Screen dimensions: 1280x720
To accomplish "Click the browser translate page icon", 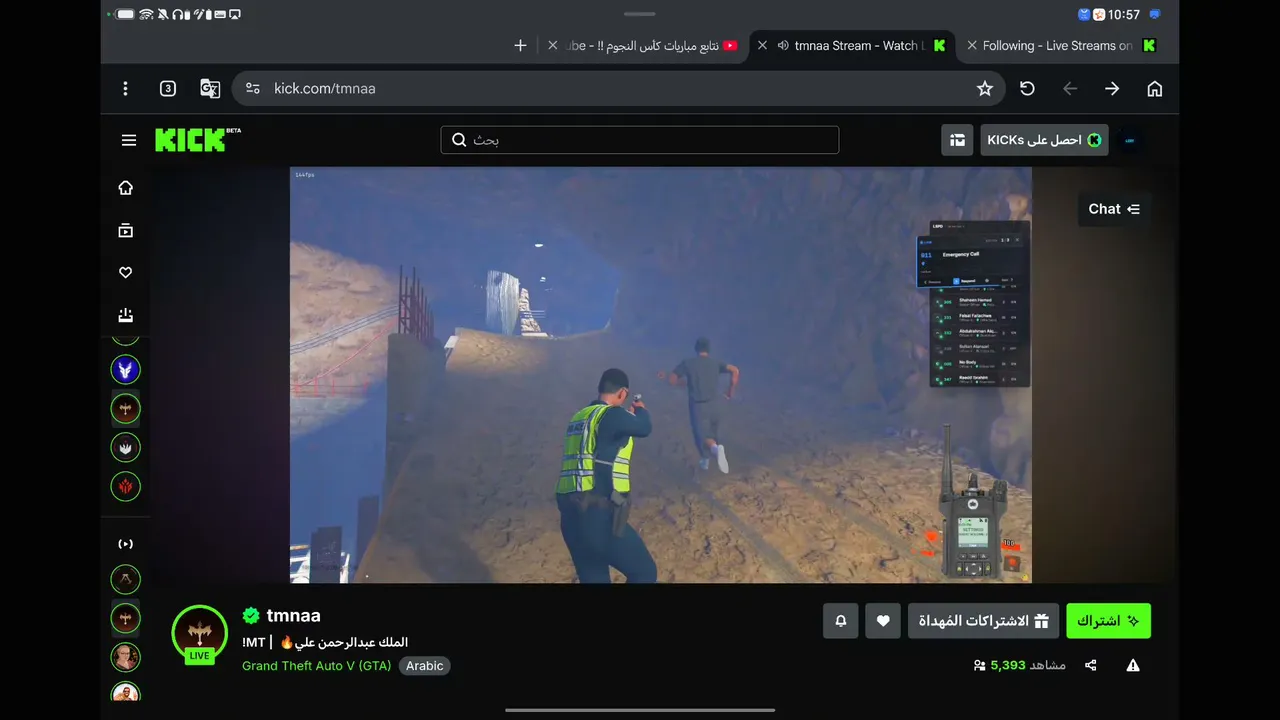I will pos(210,89).
